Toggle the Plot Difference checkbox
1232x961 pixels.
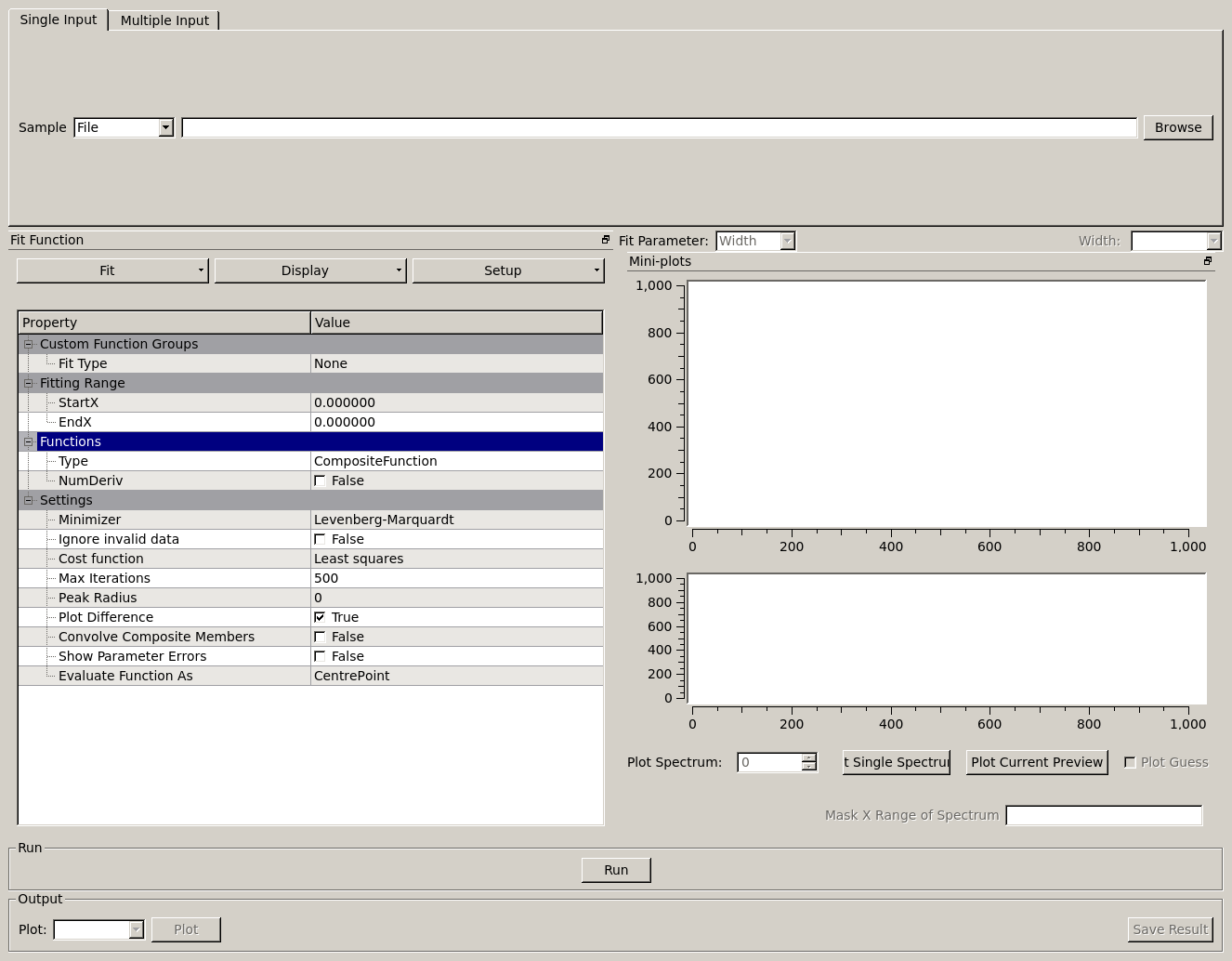(x=320, y=617)
